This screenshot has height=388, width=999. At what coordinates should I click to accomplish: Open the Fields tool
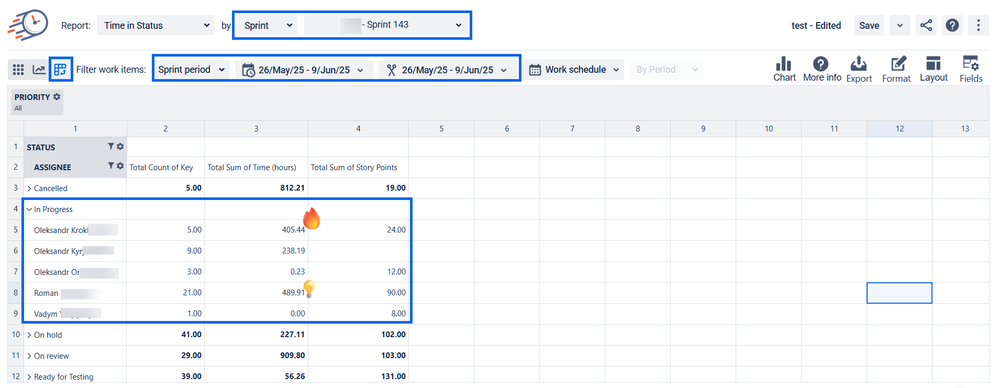[x=970, y=69]
